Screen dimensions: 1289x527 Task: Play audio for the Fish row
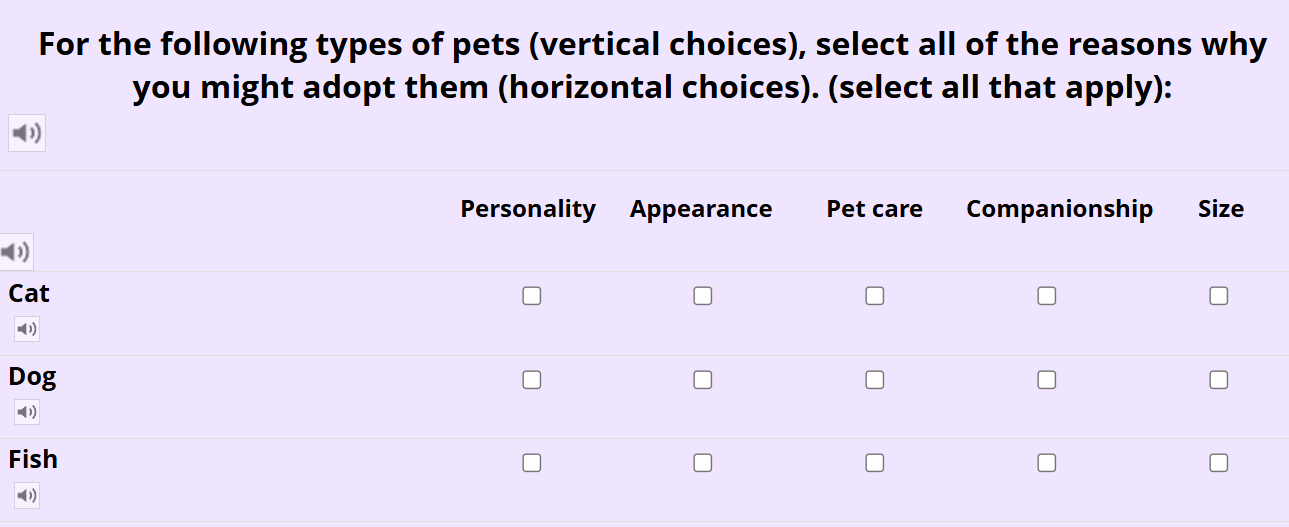point(27,495)
